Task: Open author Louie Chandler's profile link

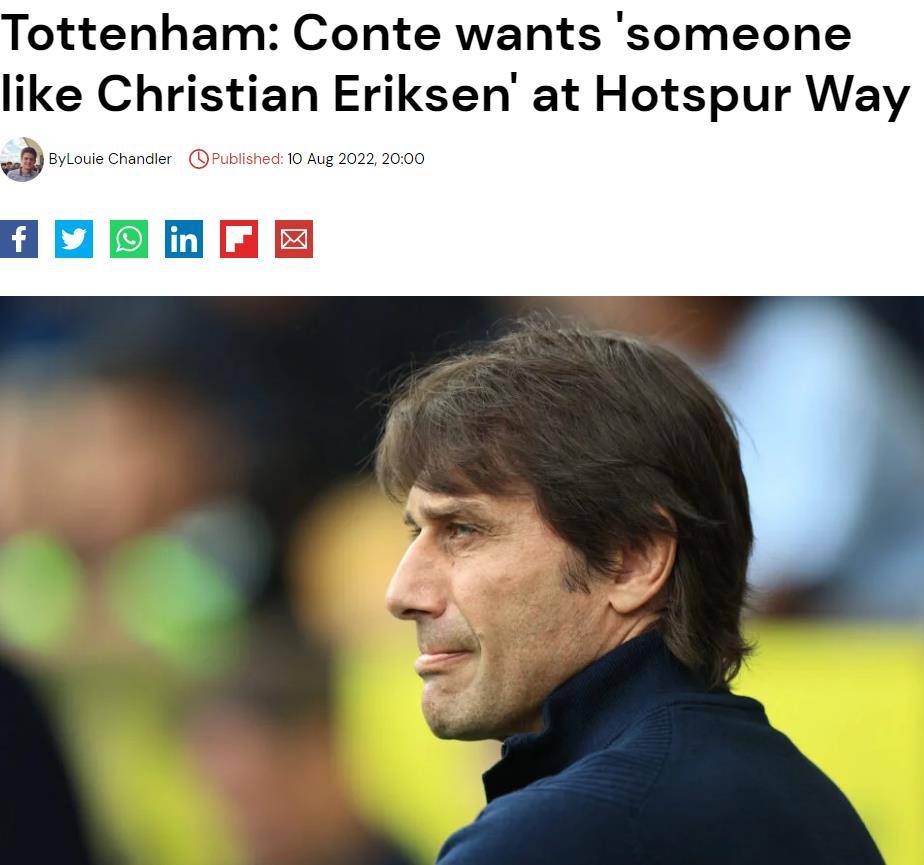Action: [119, 159]
